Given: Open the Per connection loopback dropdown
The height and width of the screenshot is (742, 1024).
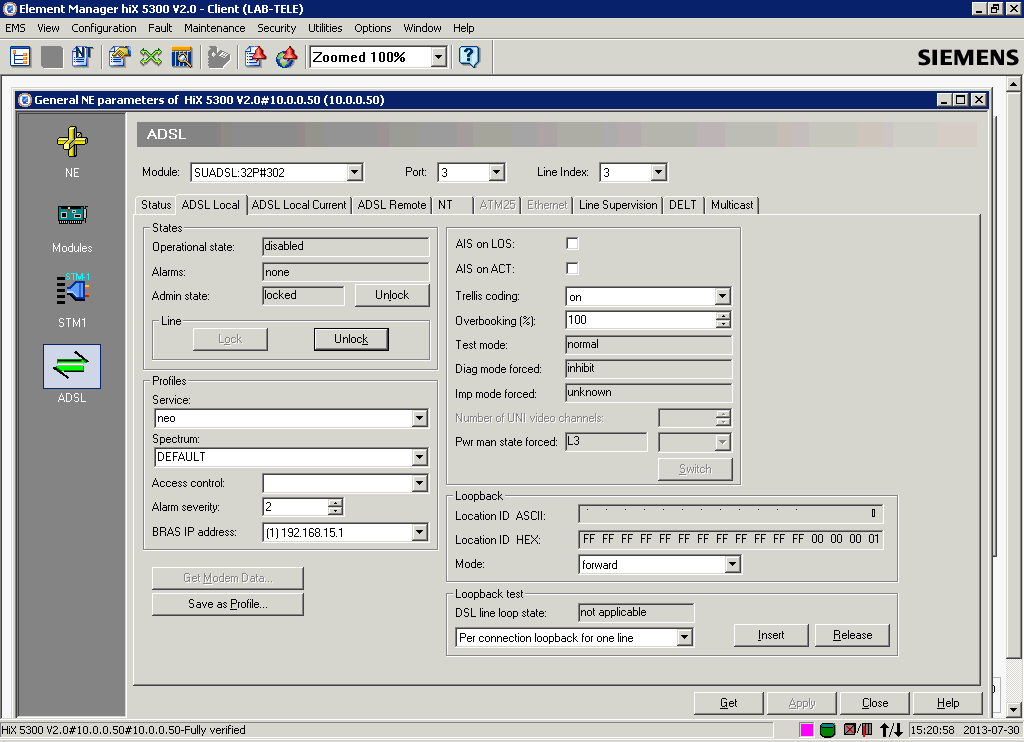Looking at the screenshot, I should point(684,637).
